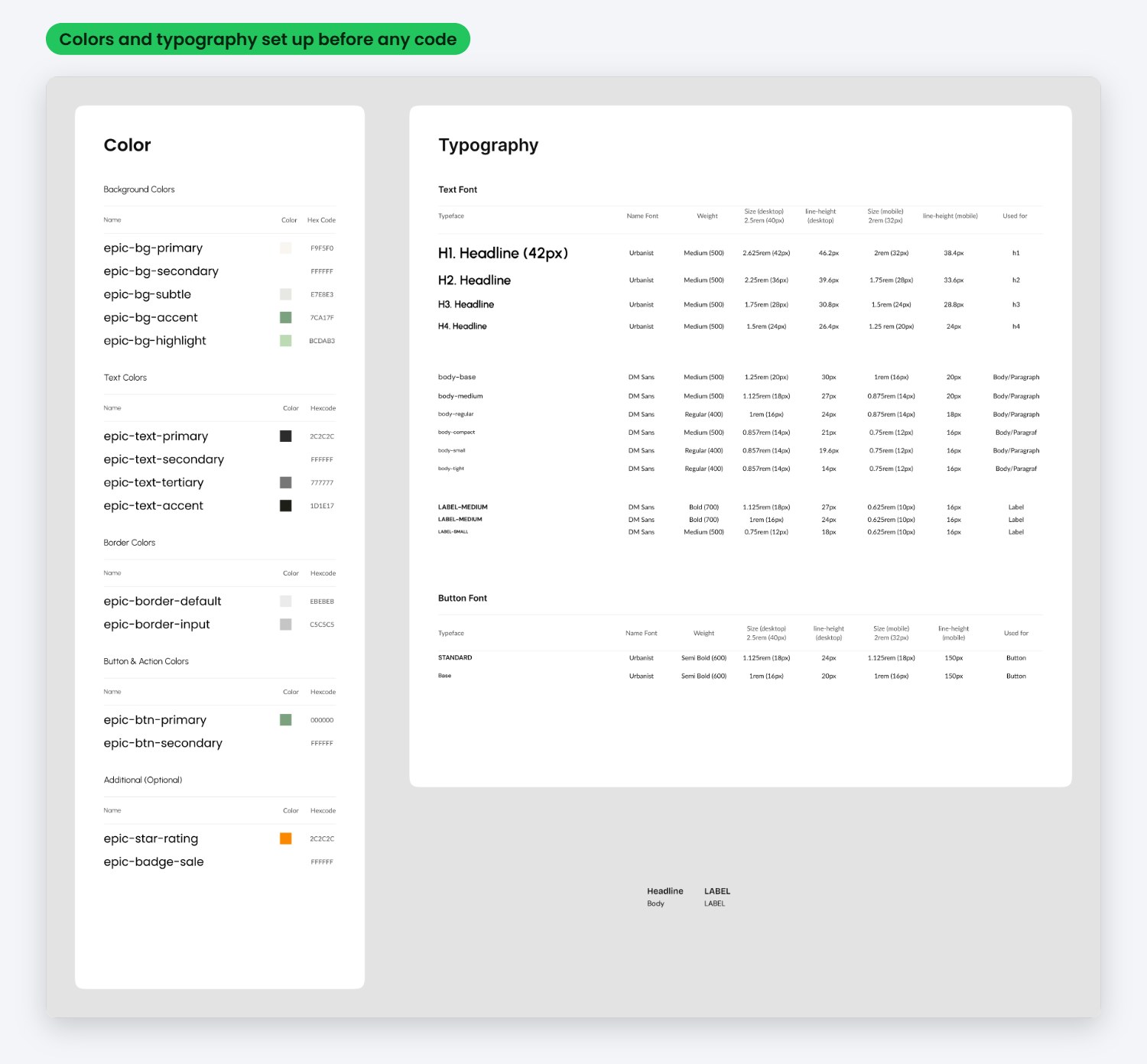The height and width of the screenshot is (1064, 1147).
Task: Select the "Button Font" section heading
Action: point(463,598)
